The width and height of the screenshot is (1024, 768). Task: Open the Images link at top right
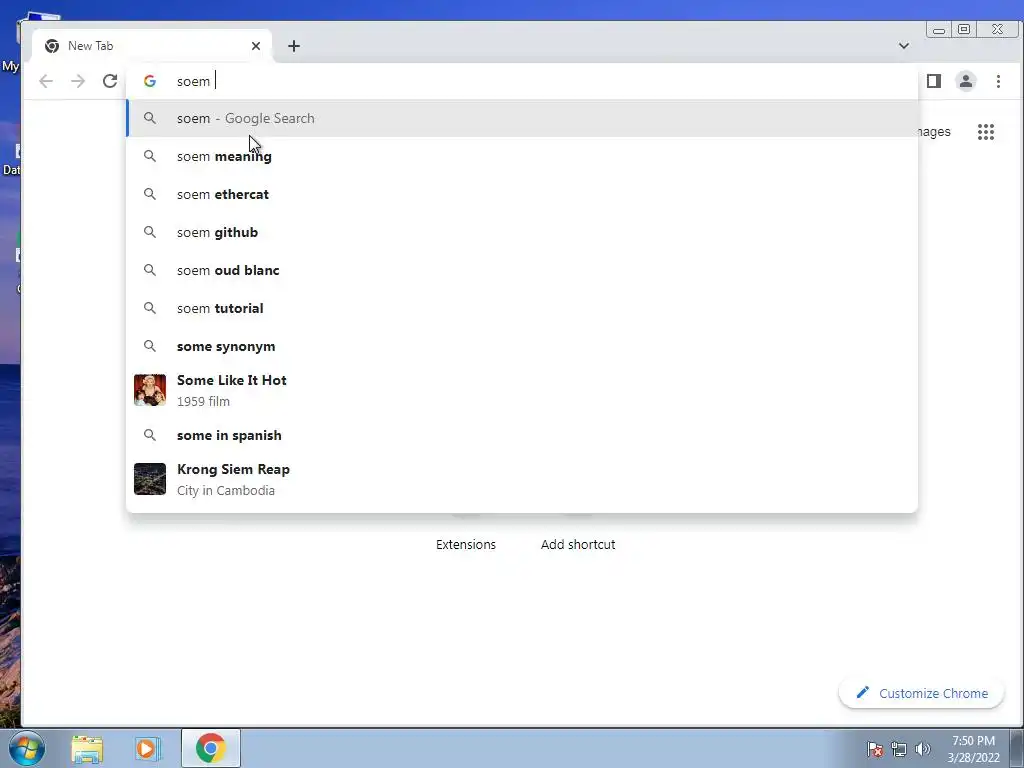(x=934, y=132)
